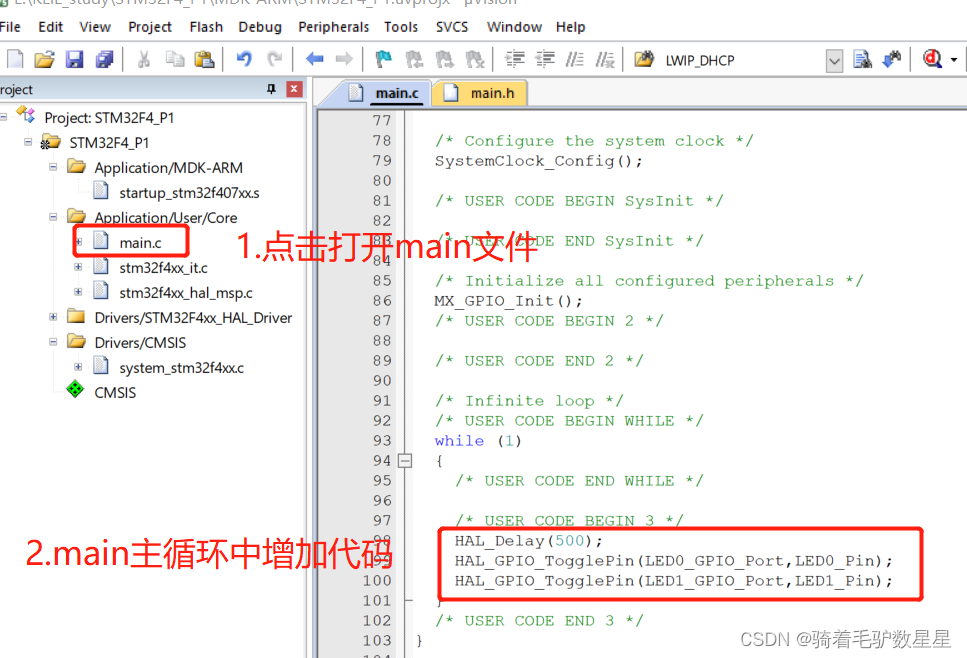967x658 pixels.
Task: Open the View menu
Action: (x=95, y=27)
